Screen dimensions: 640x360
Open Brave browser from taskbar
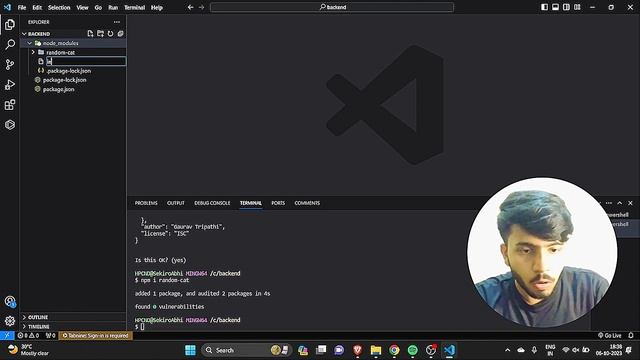coord(358,350)
